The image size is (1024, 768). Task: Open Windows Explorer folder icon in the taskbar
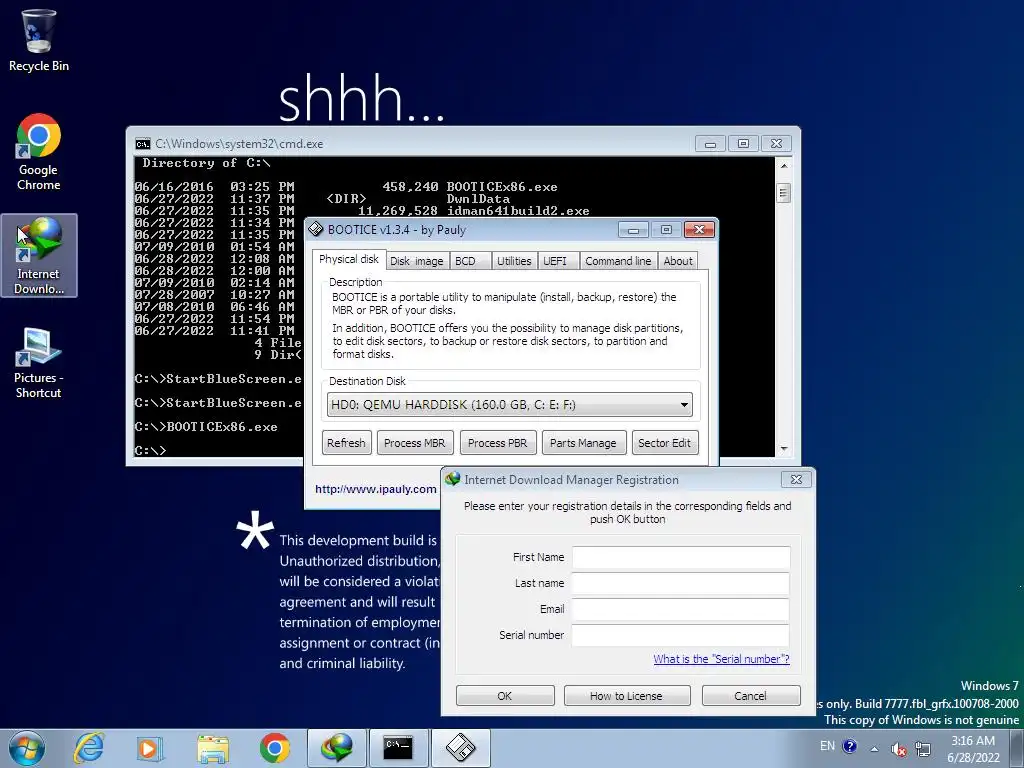point(213,749)
